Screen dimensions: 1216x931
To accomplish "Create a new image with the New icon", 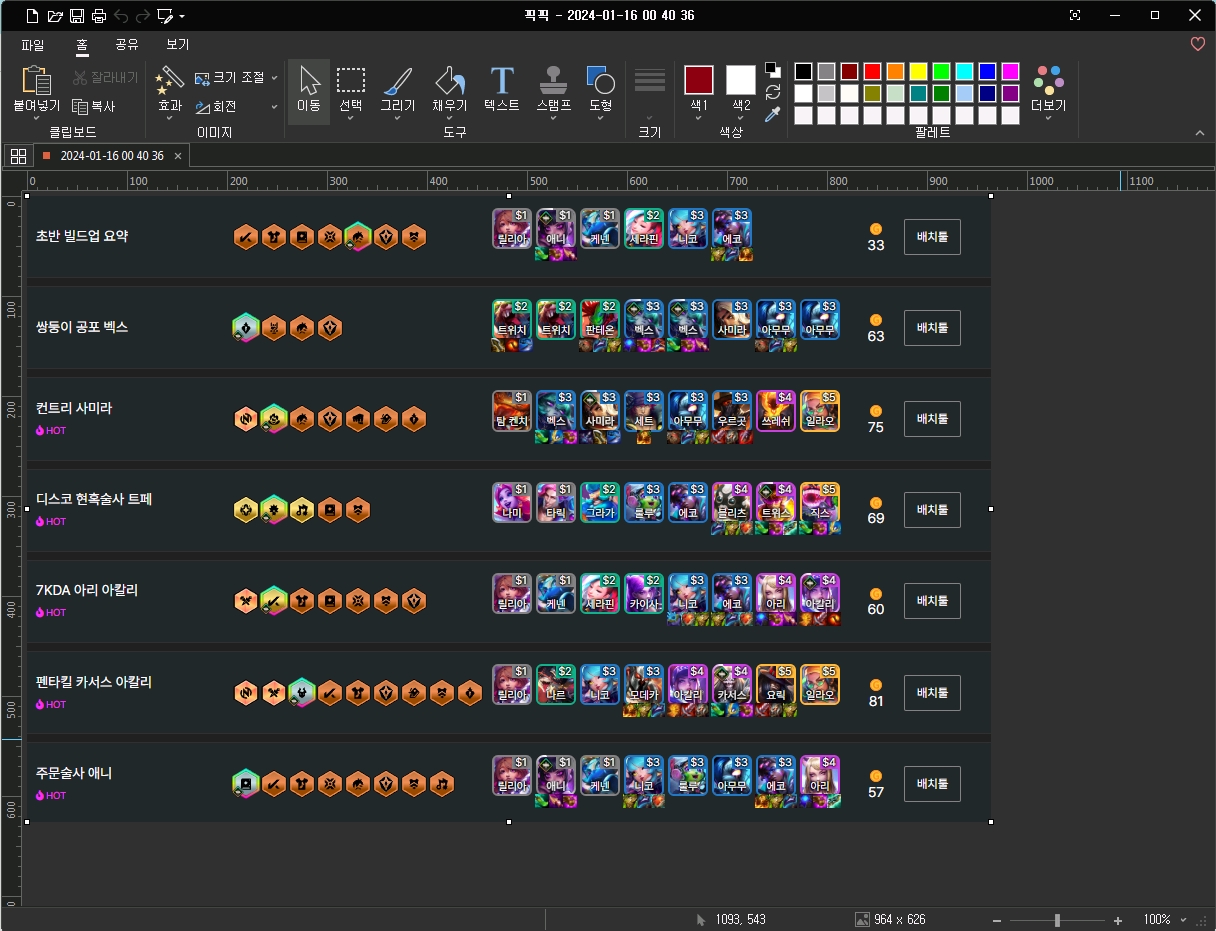I will [33, 16].
